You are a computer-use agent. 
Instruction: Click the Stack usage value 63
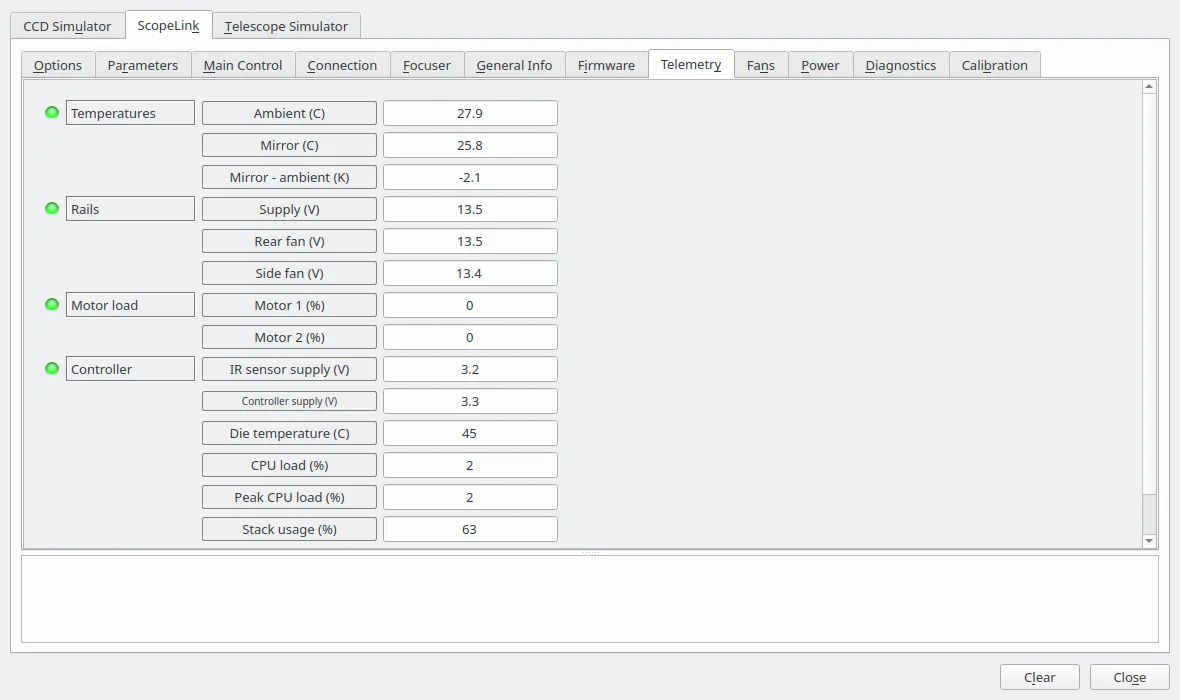(470, 529)
